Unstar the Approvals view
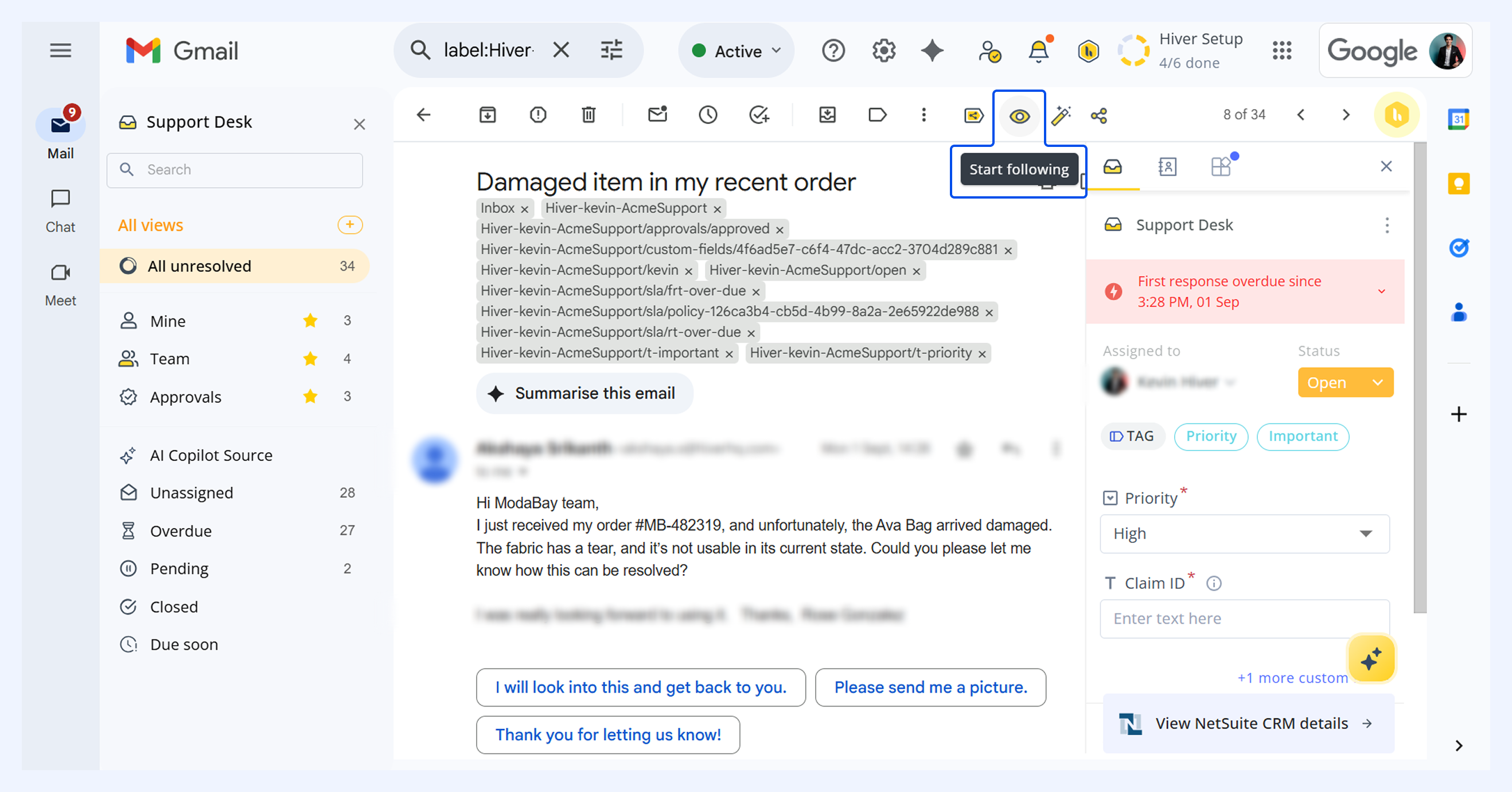 click(x=310, y=397)
